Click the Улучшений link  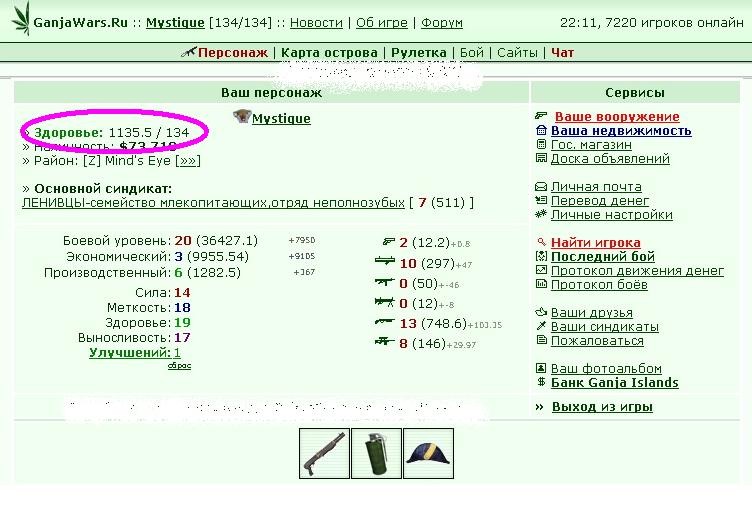pos(130,353)
